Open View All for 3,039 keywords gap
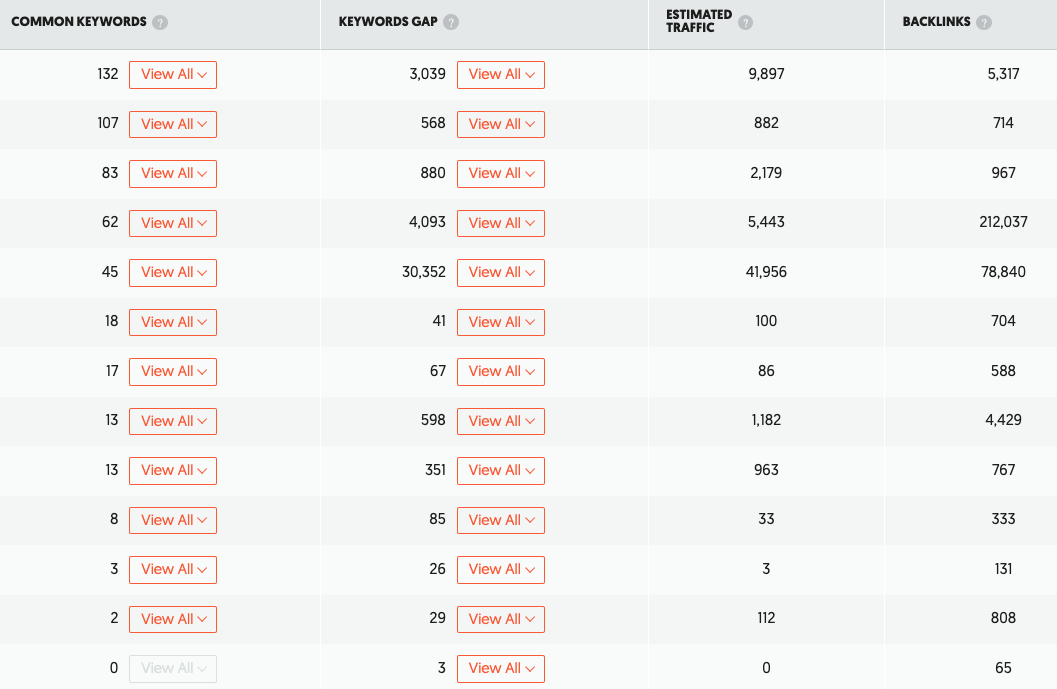 pos(501,75)
